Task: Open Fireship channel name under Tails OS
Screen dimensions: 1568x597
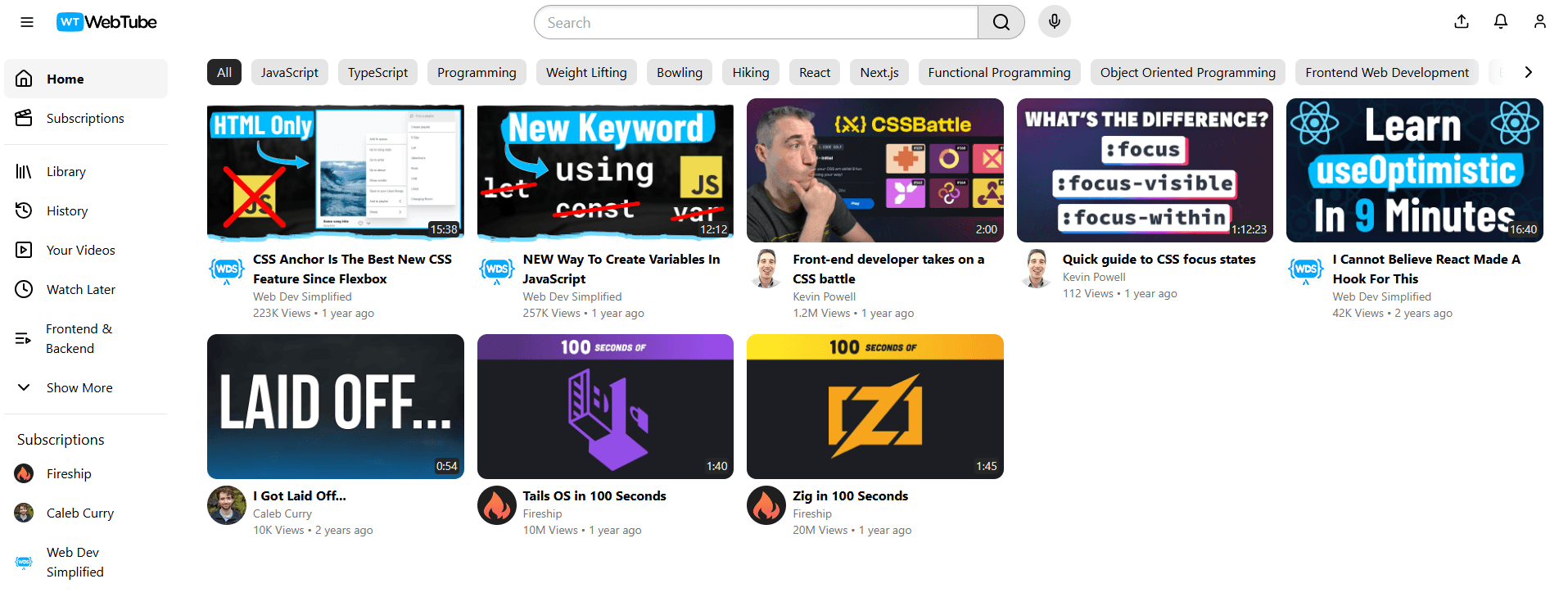Action: [542, 513]
